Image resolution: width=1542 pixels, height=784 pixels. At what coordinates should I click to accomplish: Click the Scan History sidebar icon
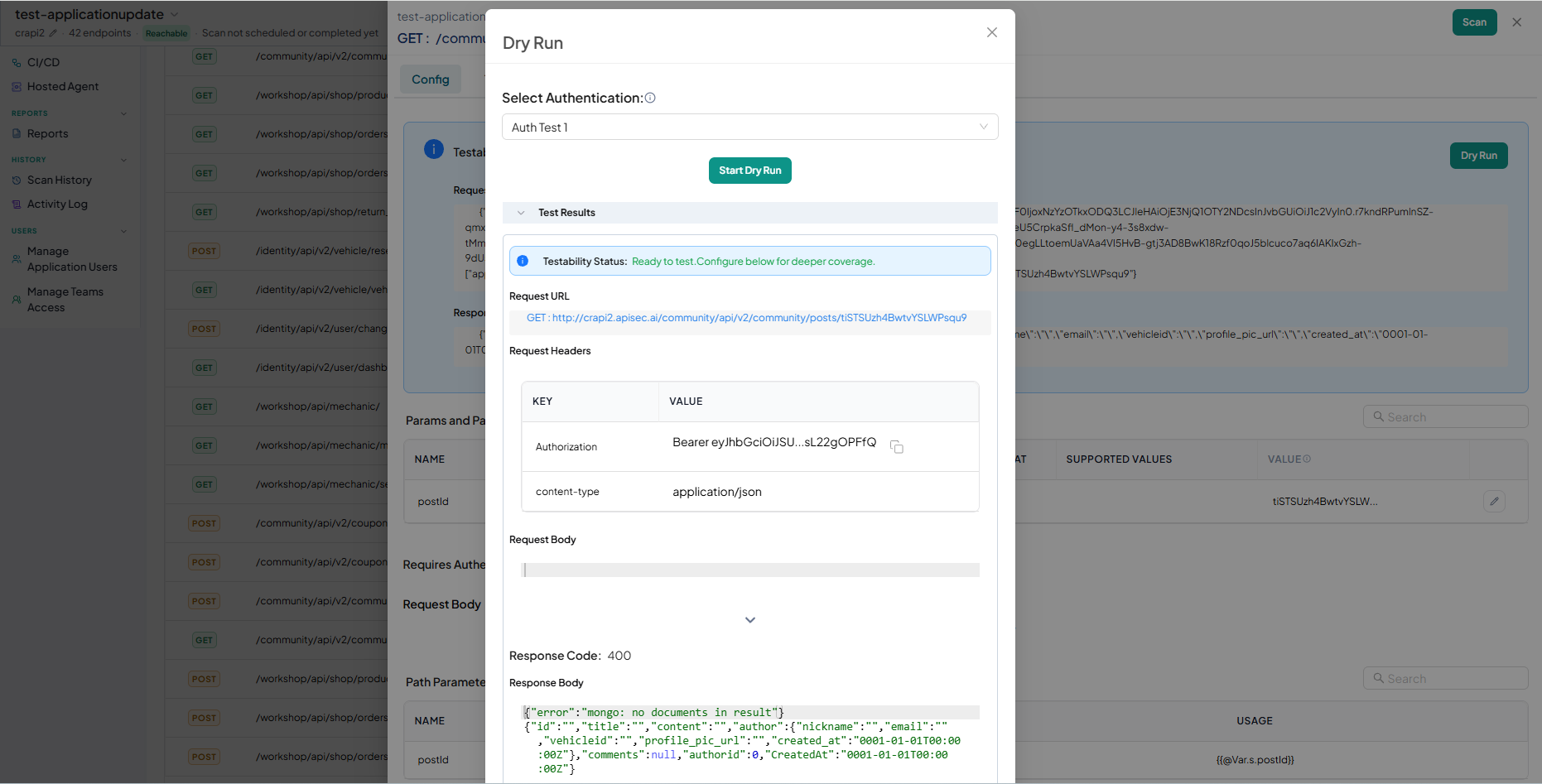[x=17, y=180]
